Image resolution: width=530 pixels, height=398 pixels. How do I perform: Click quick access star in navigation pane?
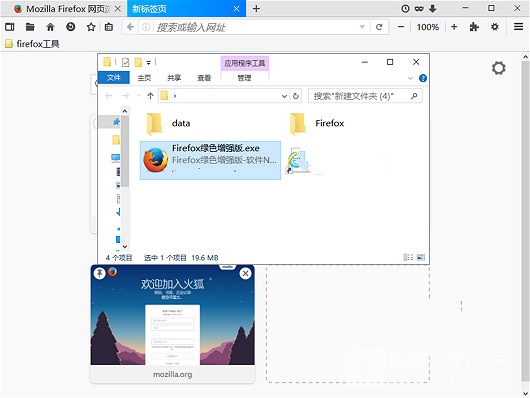tap(116, 122)
